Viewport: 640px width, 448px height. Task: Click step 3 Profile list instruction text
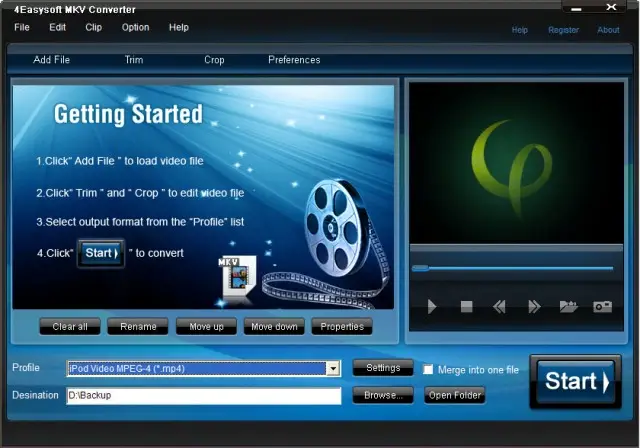coord(140,222)
